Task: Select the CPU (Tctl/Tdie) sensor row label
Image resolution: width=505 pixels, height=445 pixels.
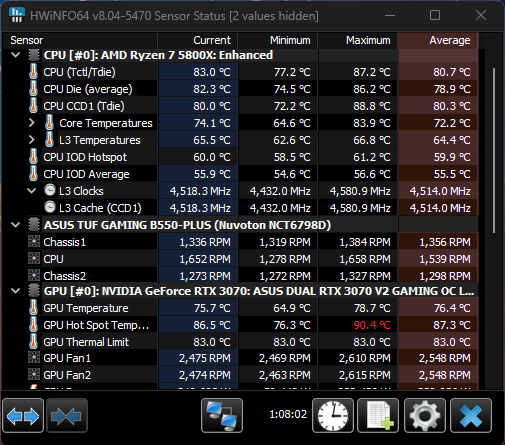Action: pyautogui.click(x=79, y=72)
